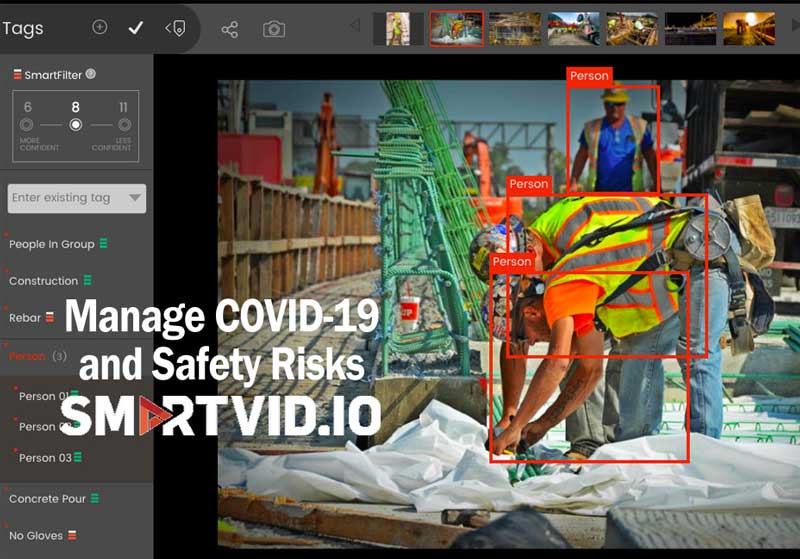Confirm tags with the checkmark icon
This screenshot has height=559, width=800.
136,28
